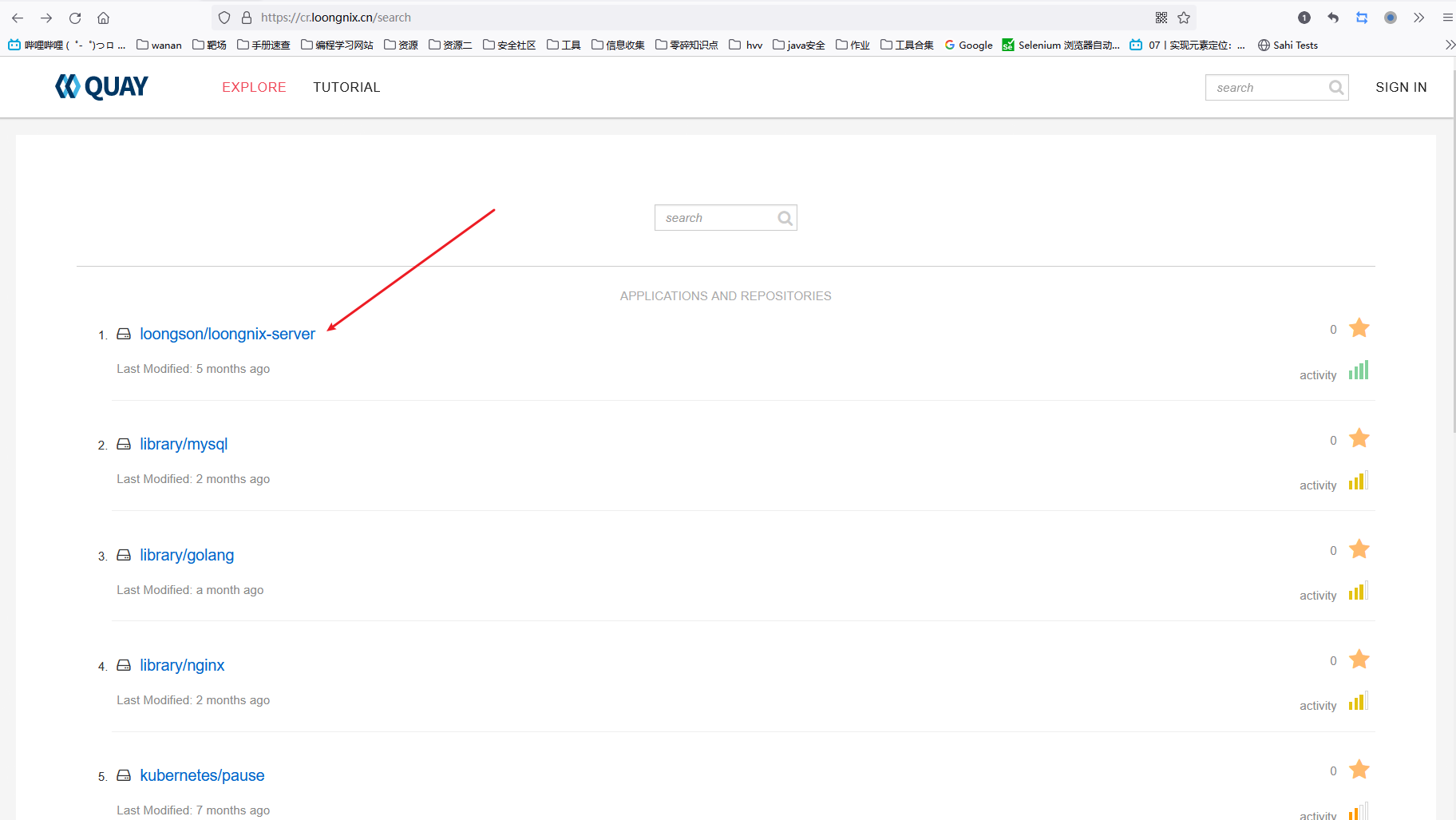Viewport: 1456px width, 820px height.
Task: Click the activity bars for library/golang
Action: pos(1359,591)
